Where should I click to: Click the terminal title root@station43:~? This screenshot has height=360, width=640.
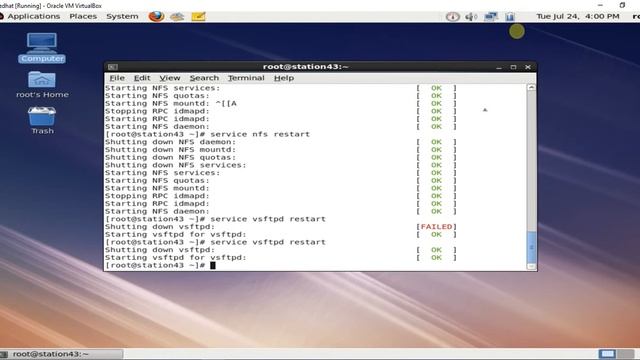coord(306,67)
